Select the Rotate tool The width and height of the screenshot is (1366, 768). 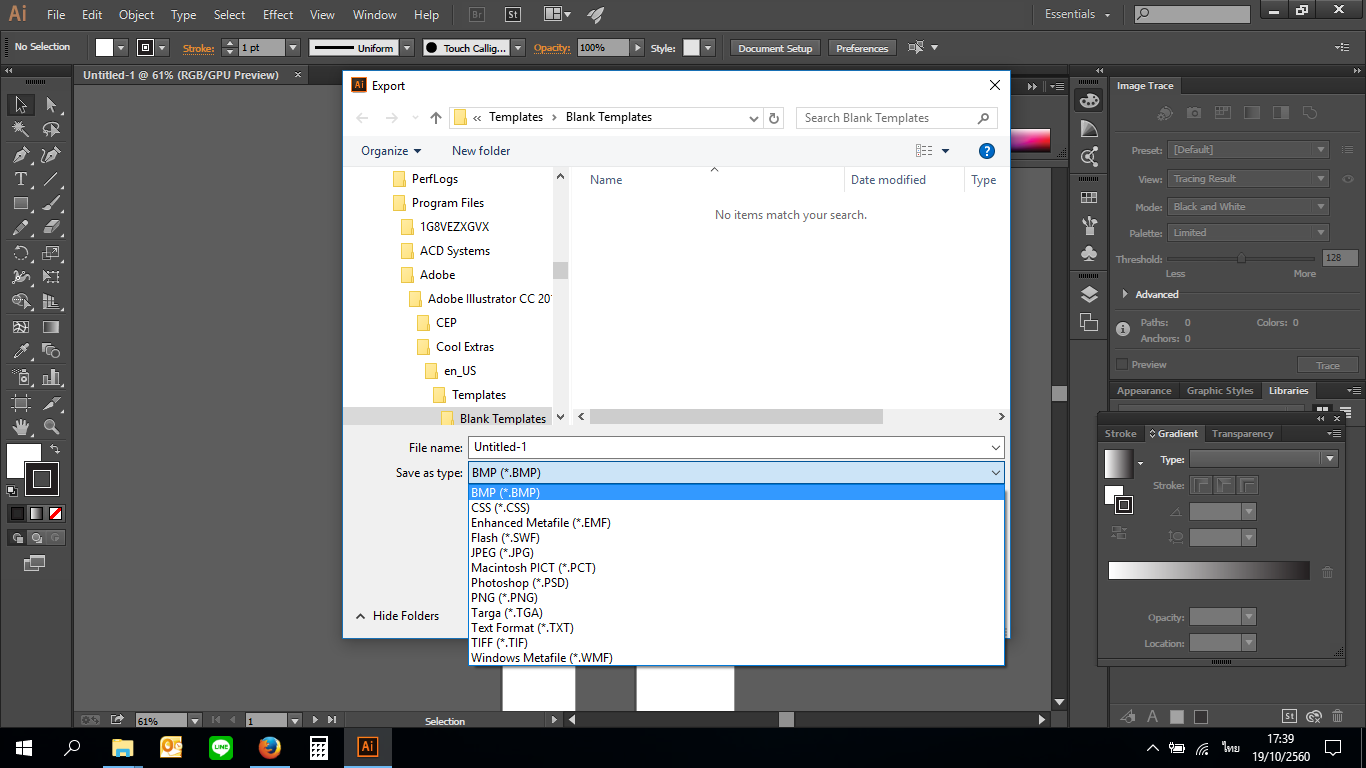coord(20,253)
